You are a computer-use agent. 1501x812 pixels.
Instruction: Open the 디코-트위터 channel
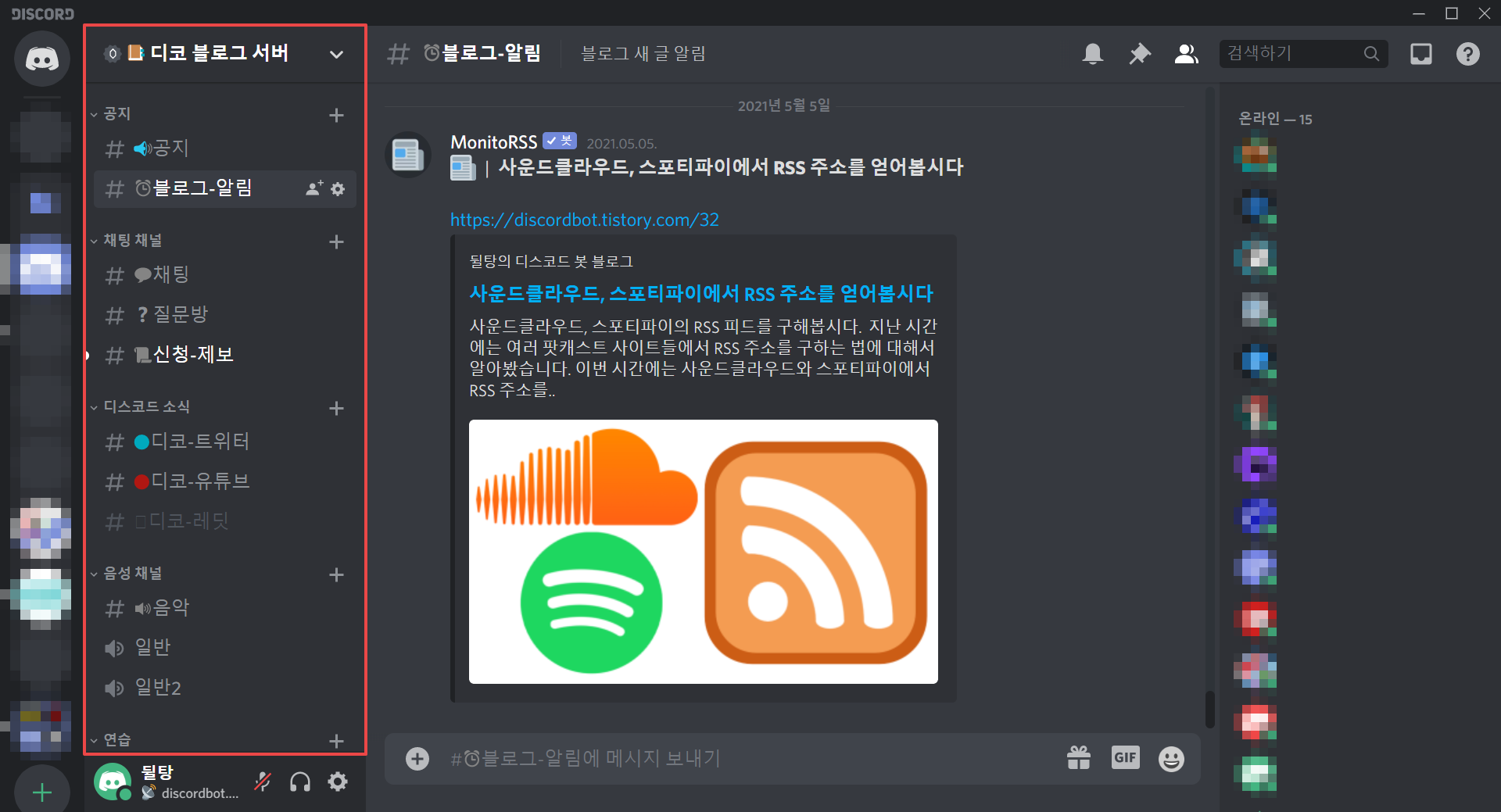point(225,442)
